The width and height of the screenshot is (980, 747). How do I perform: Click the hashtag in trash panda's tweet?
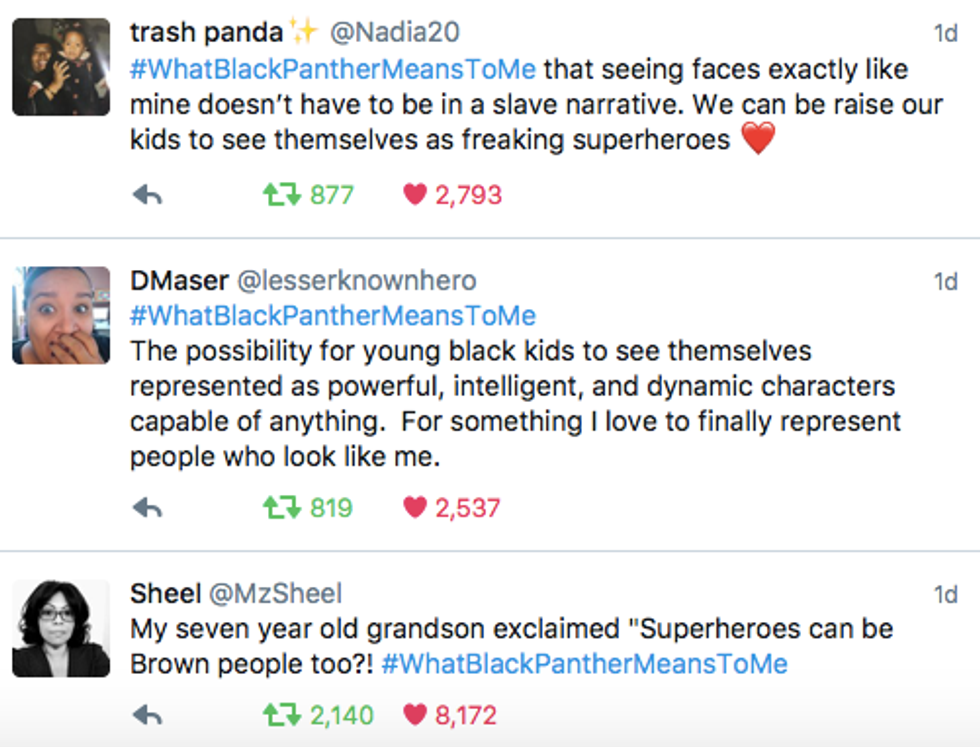pos(333,70)
